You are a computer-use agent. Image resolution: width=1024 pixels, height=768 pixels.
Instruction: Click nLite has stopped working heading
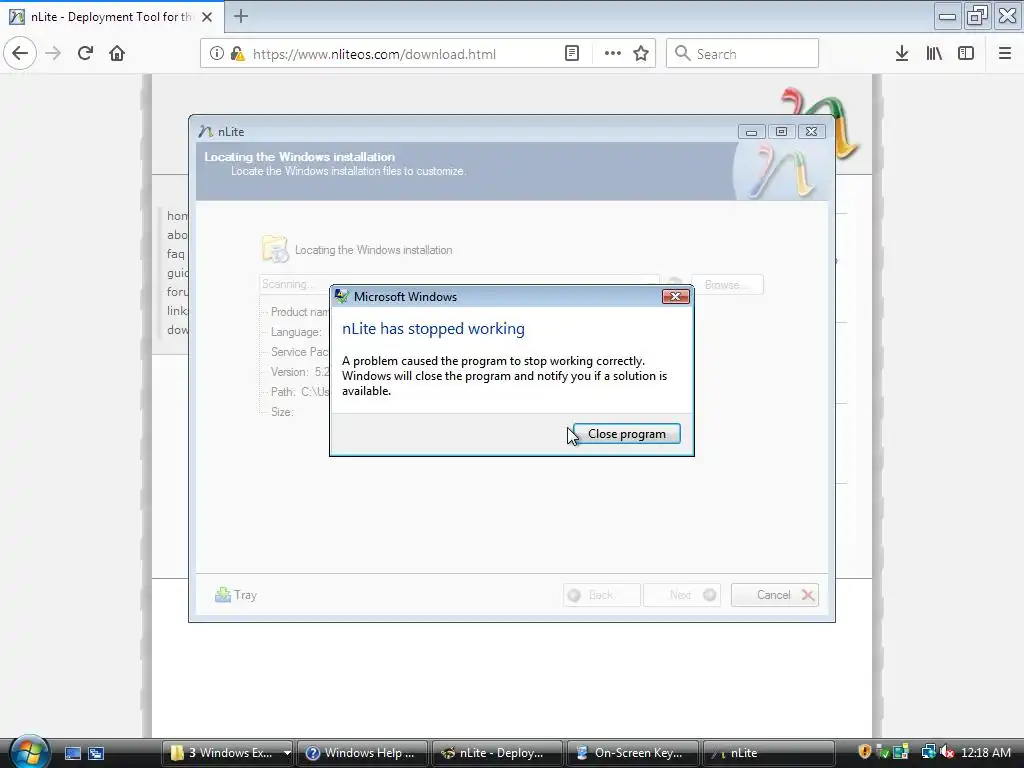point(433,328)
